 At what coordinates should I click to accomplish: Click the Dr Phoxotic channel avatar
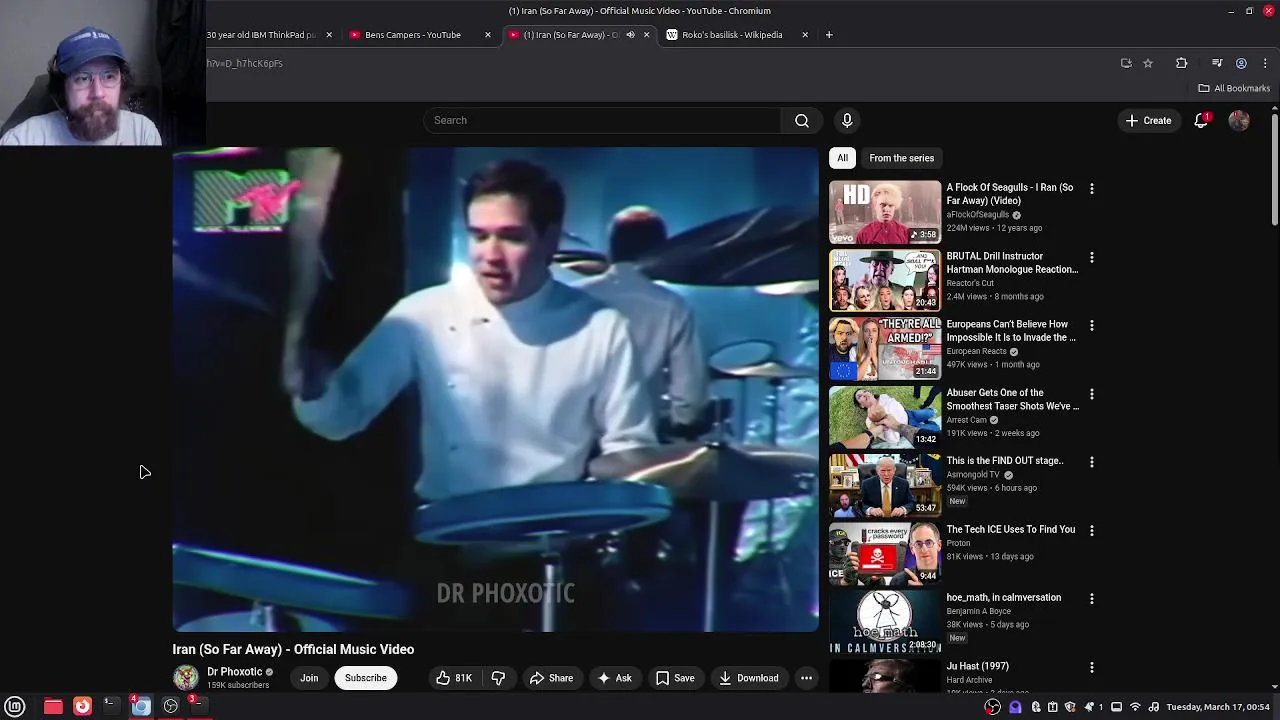coord(186,678)
